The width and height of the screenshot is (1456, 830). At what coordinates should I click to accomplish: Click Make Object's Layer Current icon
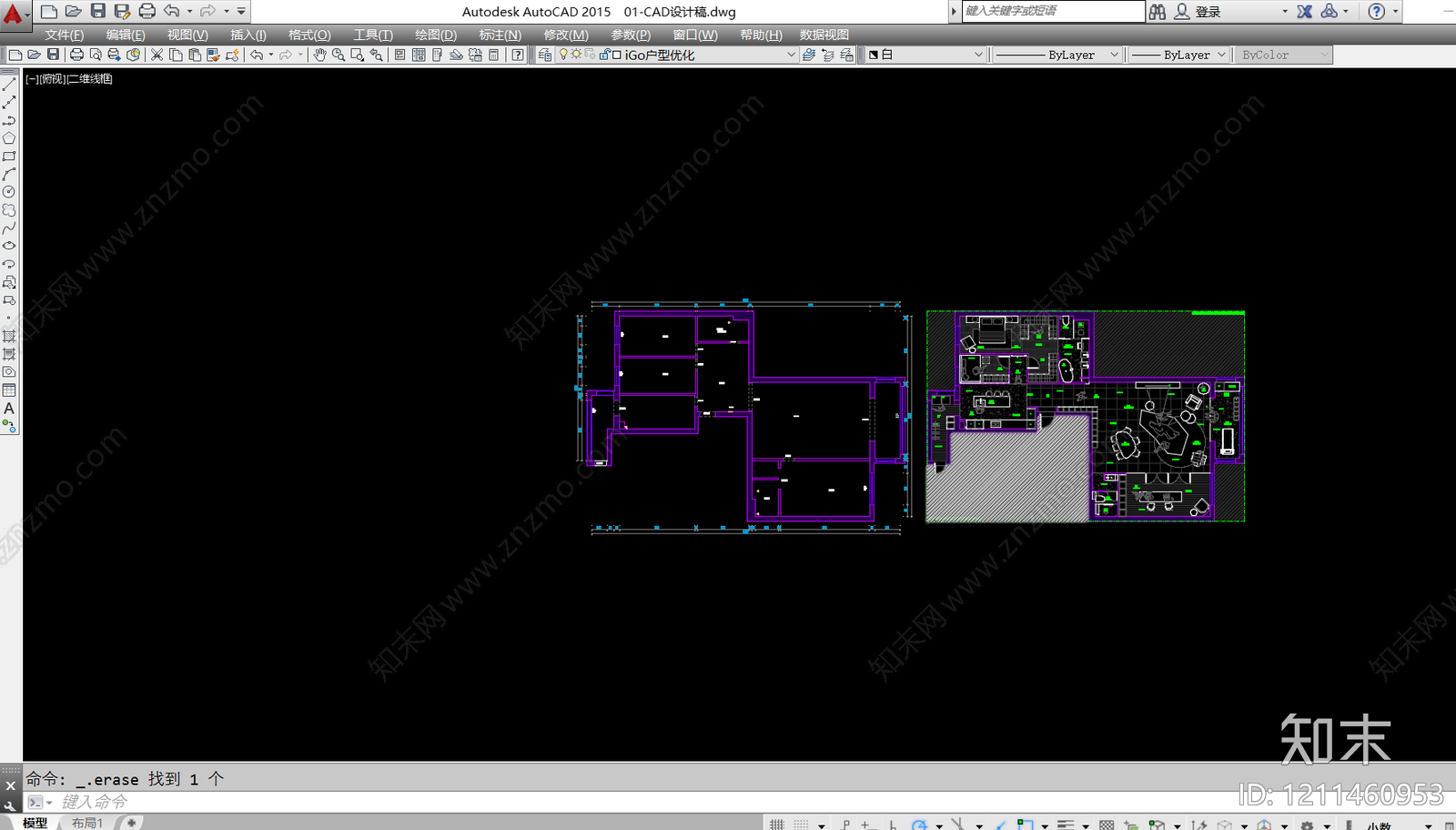(x=808, y=55)
